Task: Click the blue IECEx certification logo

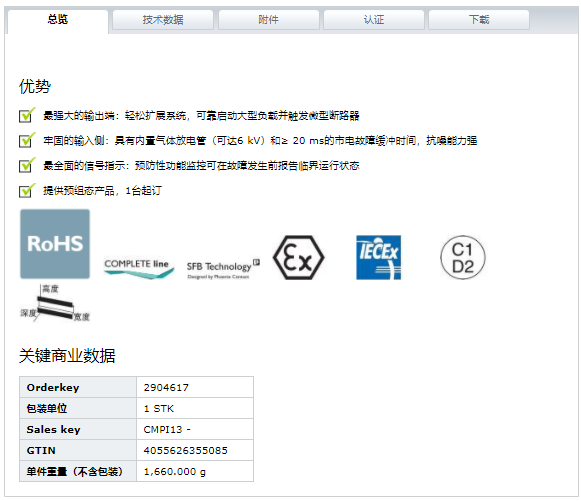Action: click(378, 258)
